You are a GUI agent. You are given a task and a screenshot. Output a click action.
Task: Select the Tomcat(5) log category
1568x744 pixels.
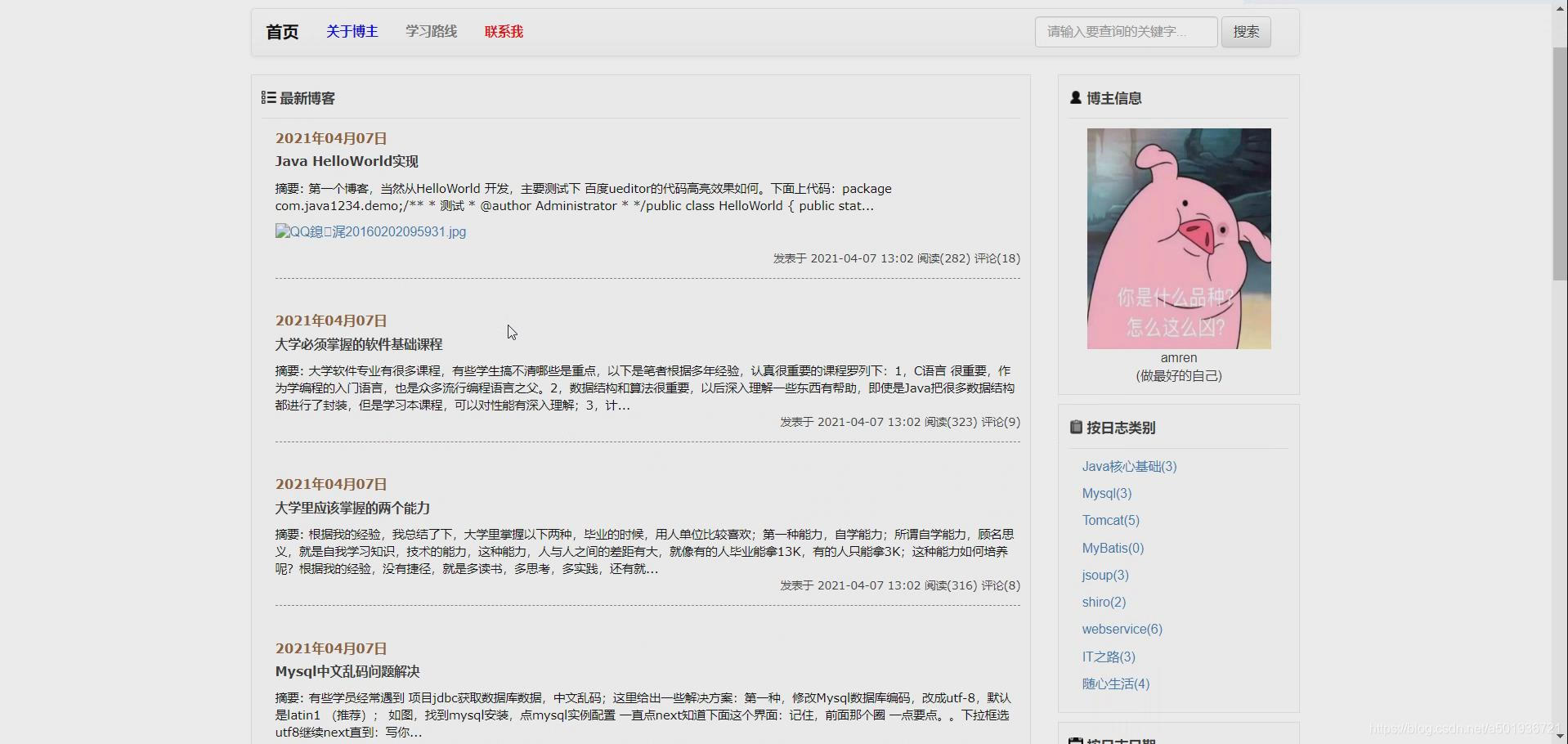tap(1110, 520)
